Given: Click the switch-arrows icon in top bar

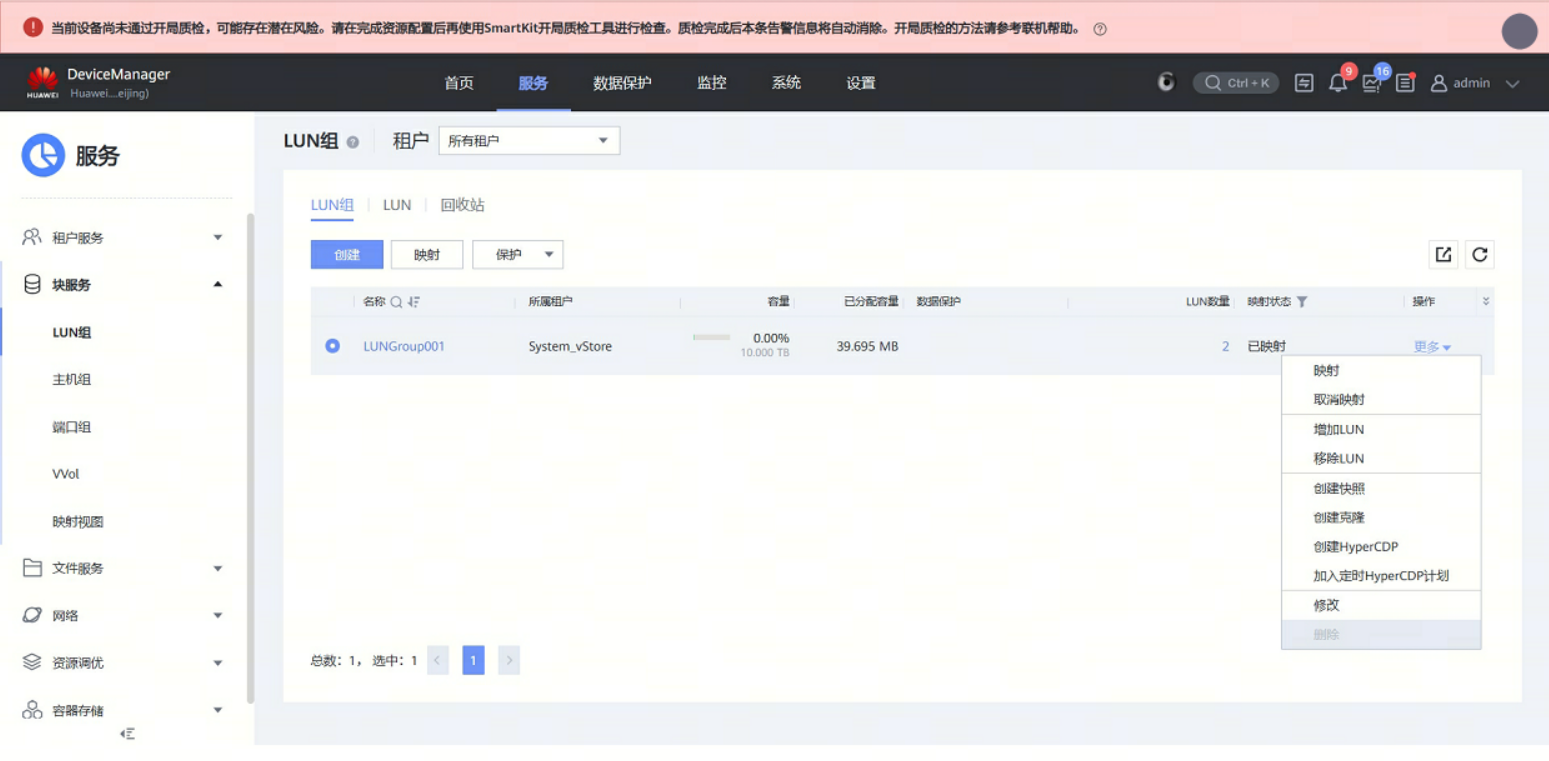Looking at the screenshot, I should pos(1304,83).
